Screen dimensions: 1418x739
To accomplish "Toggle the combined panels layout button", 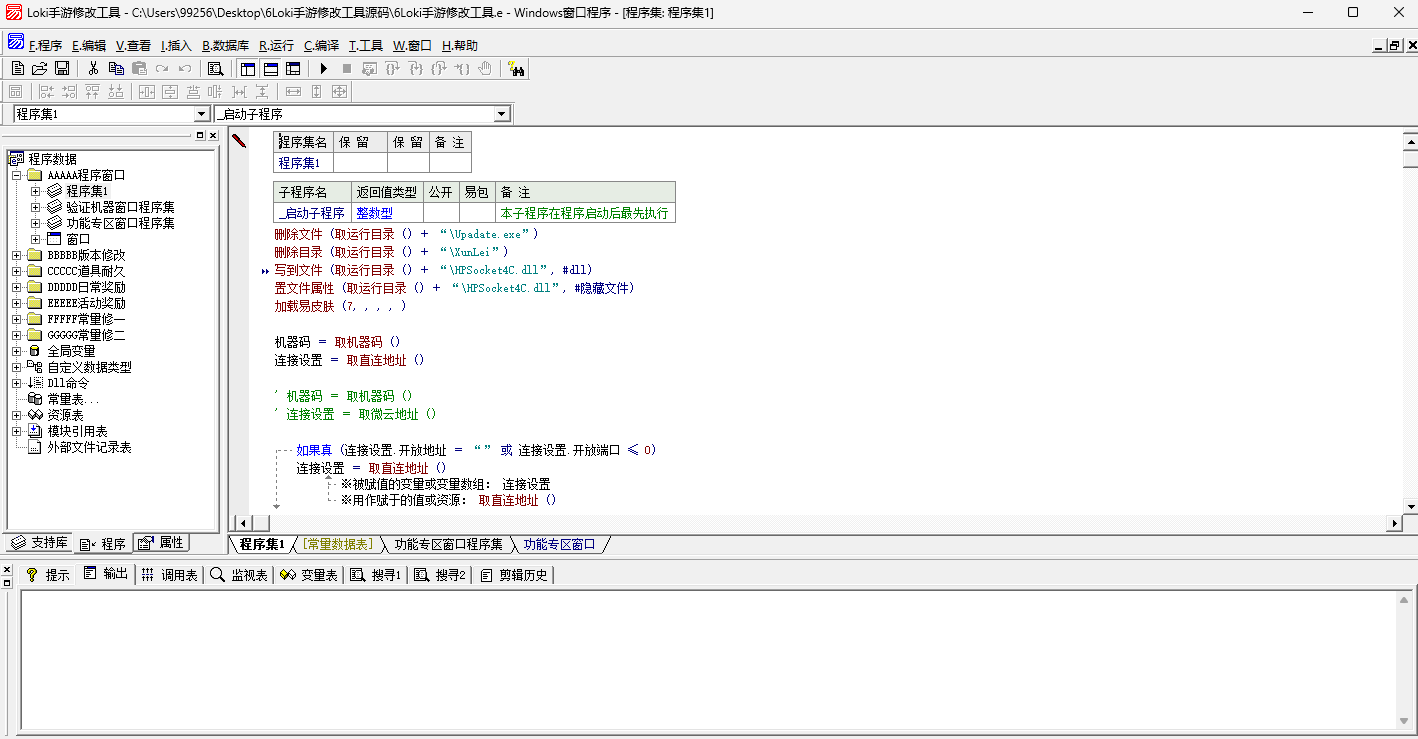I will pos(293,68).
